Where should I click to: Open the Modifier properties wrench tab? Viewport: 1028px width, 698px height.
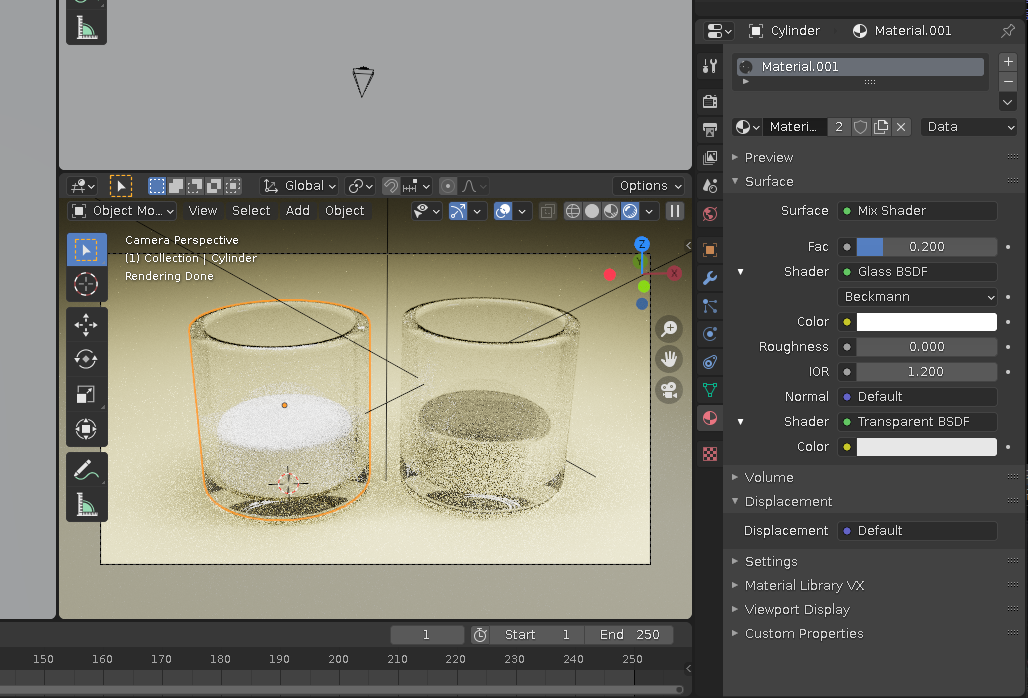point(710,278)
